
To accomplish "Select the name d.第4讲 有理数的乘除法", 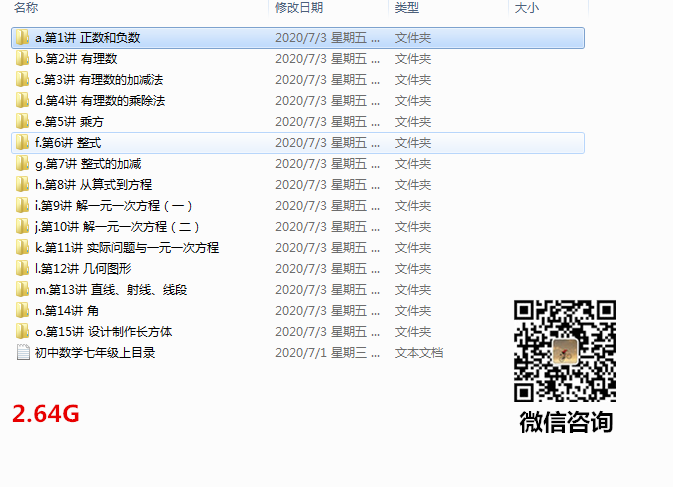I will [x=100, y=101].
